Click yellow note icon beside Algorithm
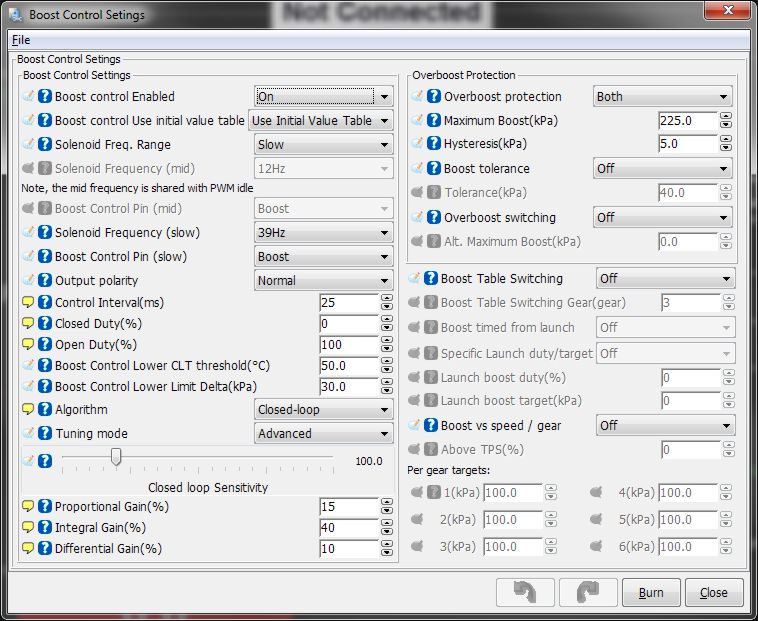758x621 pixels. [28, 410]
